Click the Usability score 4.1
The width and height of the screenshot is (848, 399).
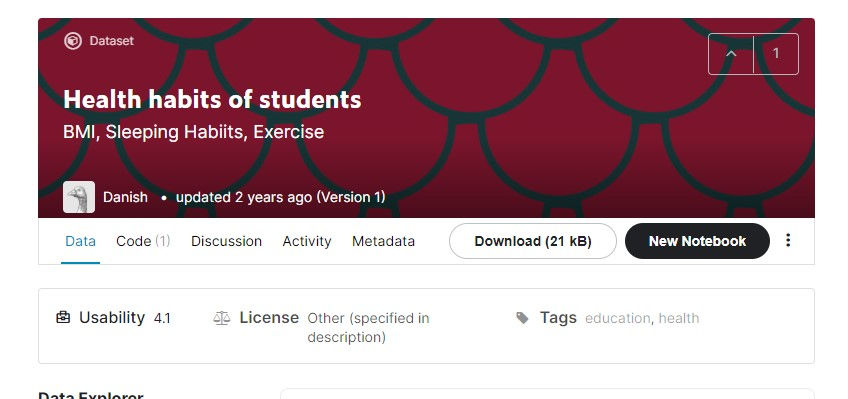(x=162, y=318)
